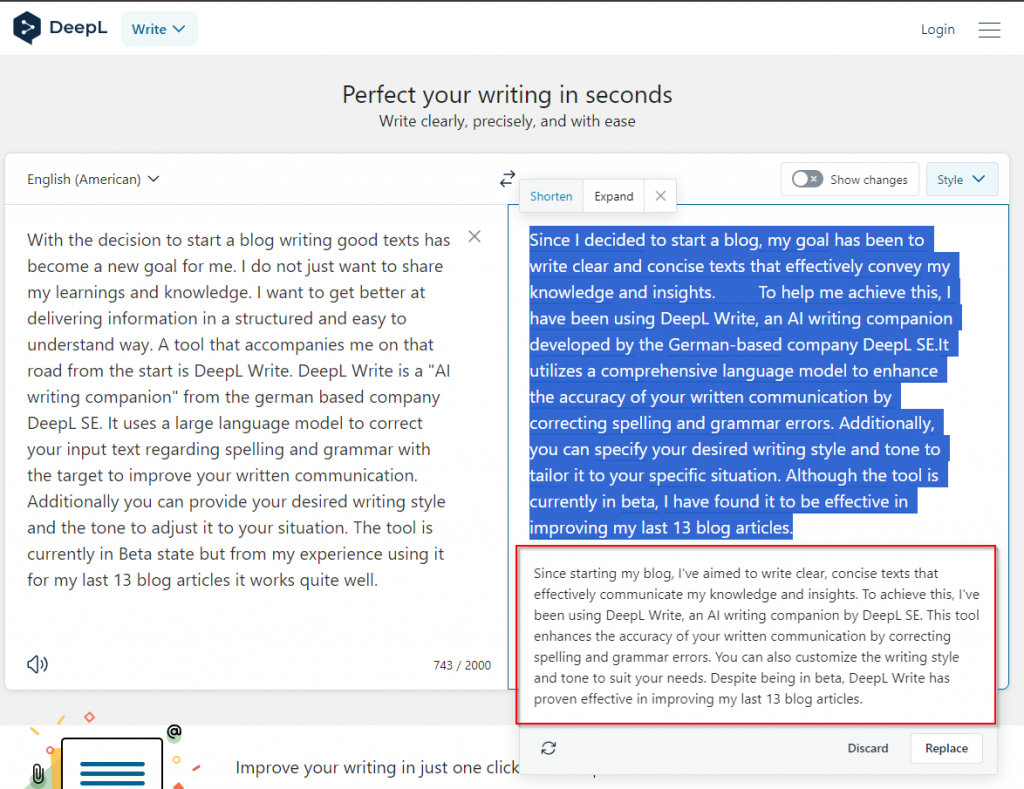Click inside the source text input area
This screenshot has width=1024, height=789.
(240, 410)
